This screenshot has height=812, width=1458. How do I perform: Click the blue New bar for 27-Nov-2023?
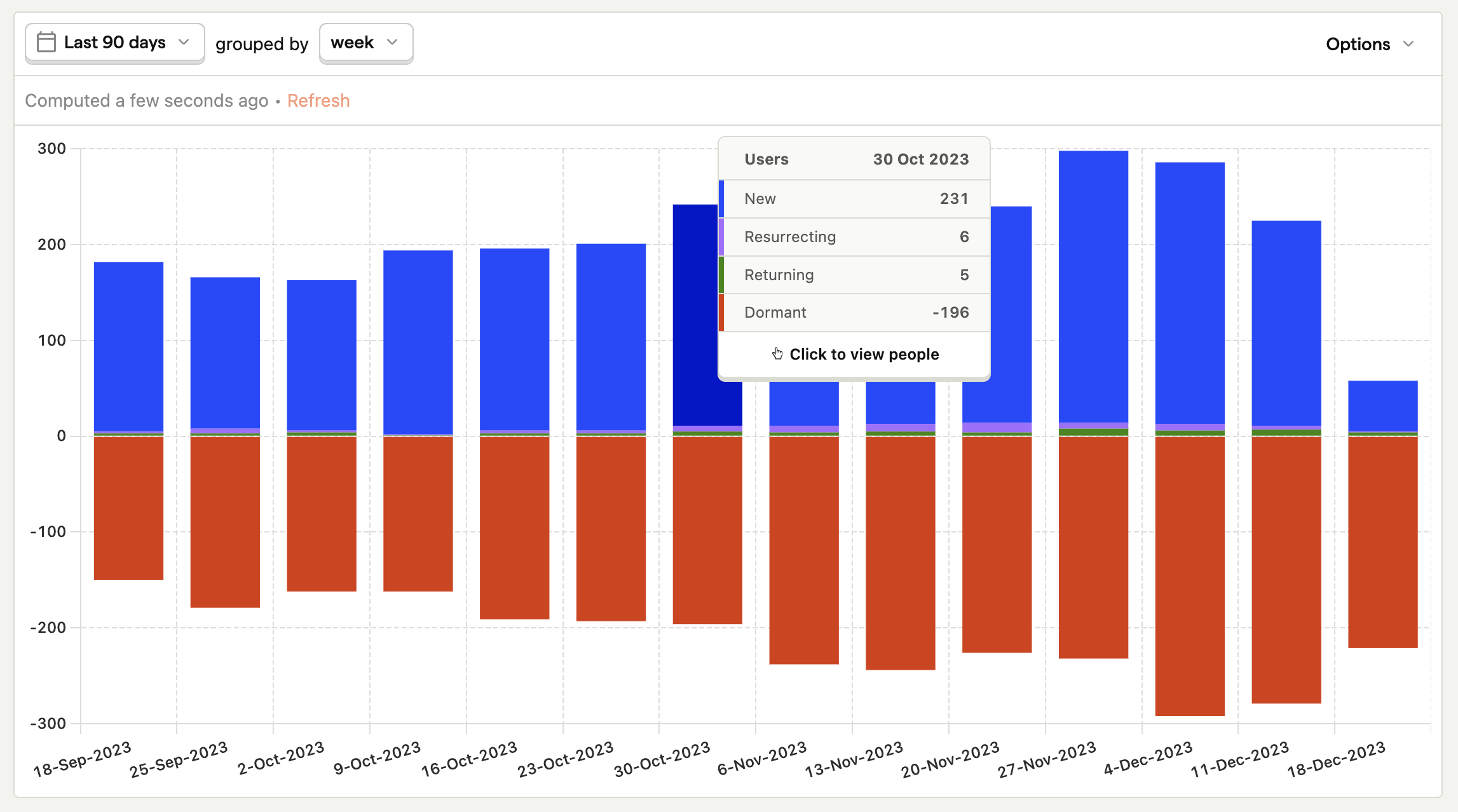coord(1094,287)
